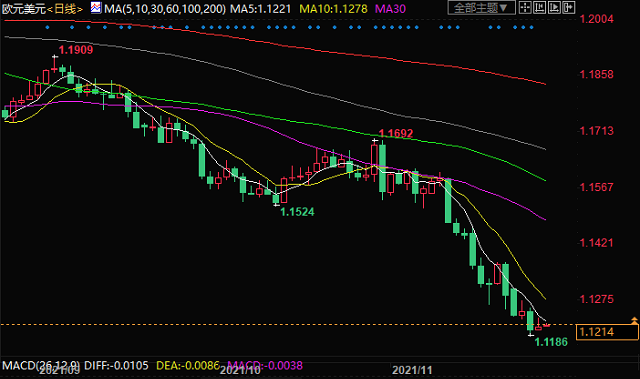This screenshot has height=379, width=640.
Task: Click the 欧元美元 symbol title
Action: [x=23, y=9]
